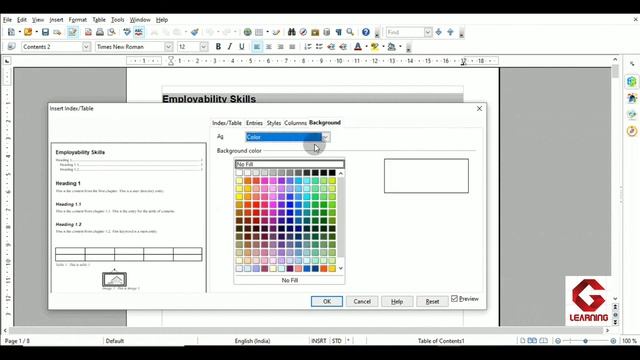Open the font size 12 dropdown
The width and height of the screenshot is (640, 360).
pos(203,47)
